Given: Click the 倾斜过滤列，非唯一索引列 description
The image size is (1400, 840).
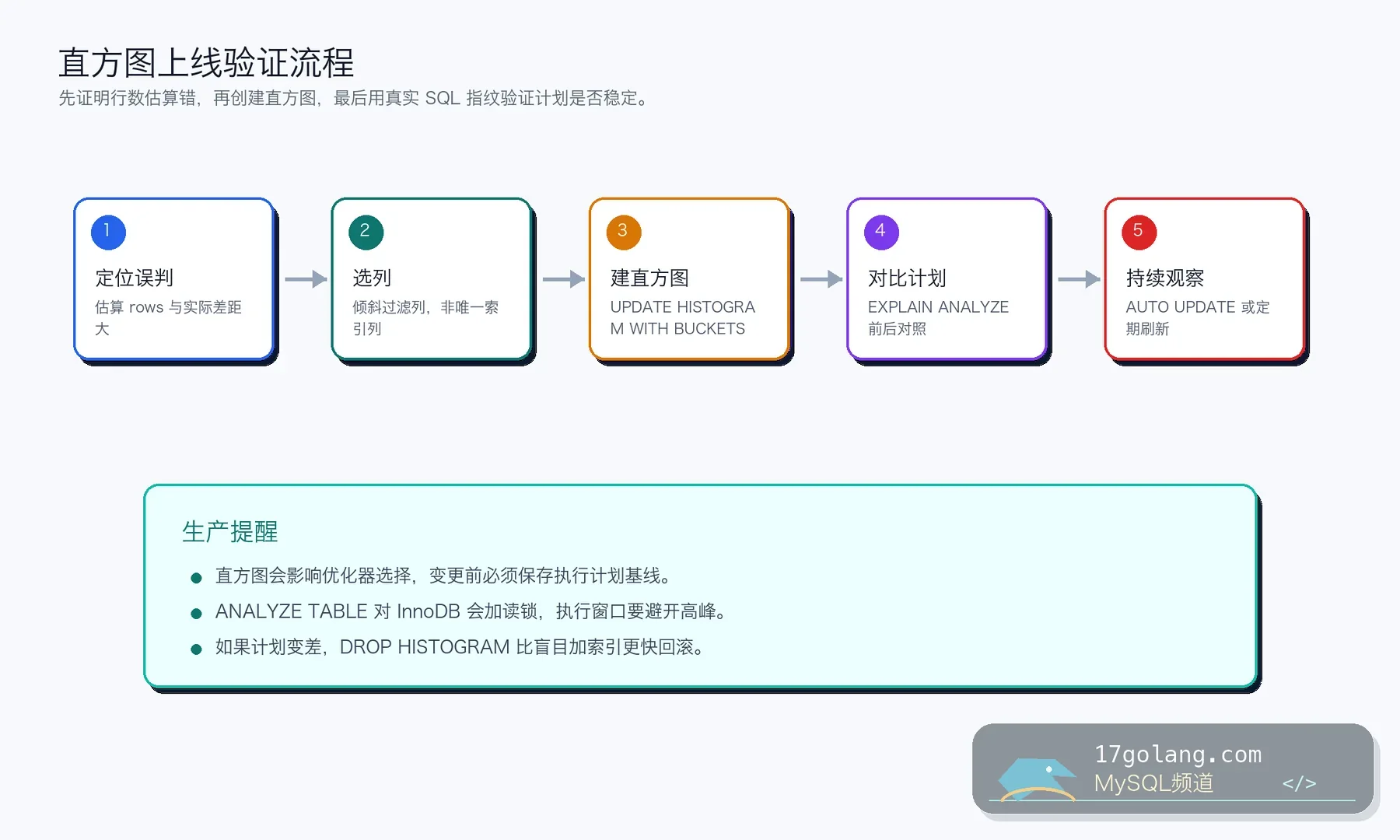Looking at the screenshot, I should point(425,317).
